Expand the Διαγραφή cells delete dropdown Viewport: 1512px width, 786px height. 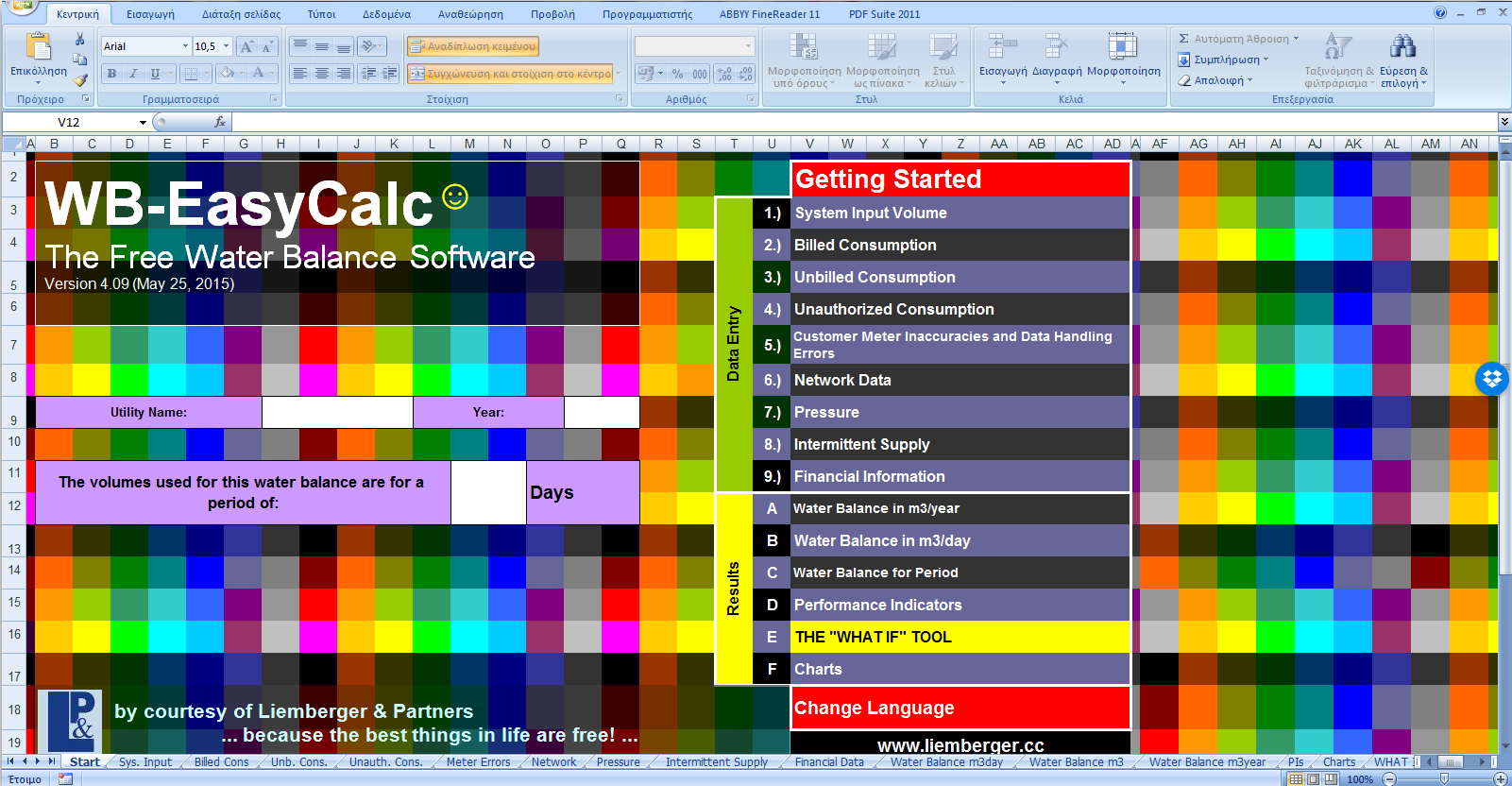(1057, 82)
